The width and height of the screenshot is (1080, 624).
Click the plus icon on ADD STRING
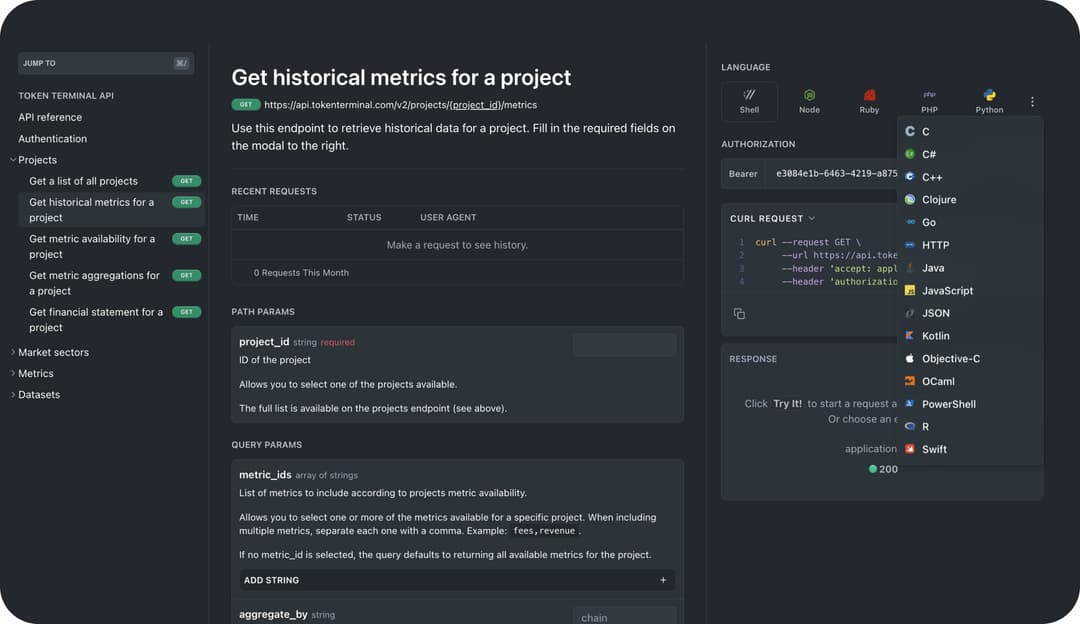pos(663,580)
